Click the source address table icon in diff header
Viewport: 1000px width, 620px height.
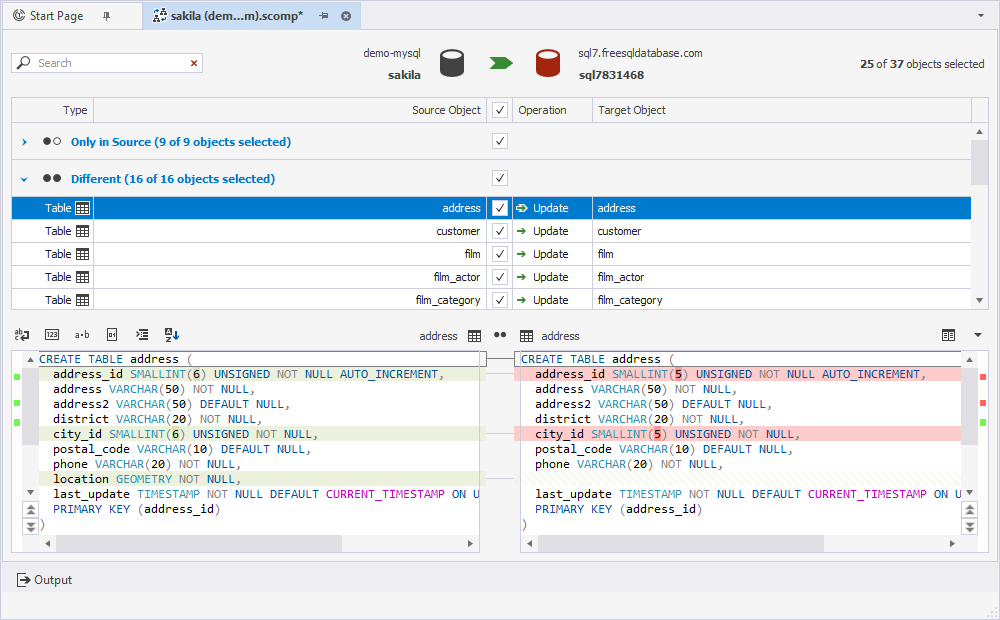click(x=474, y=336)
